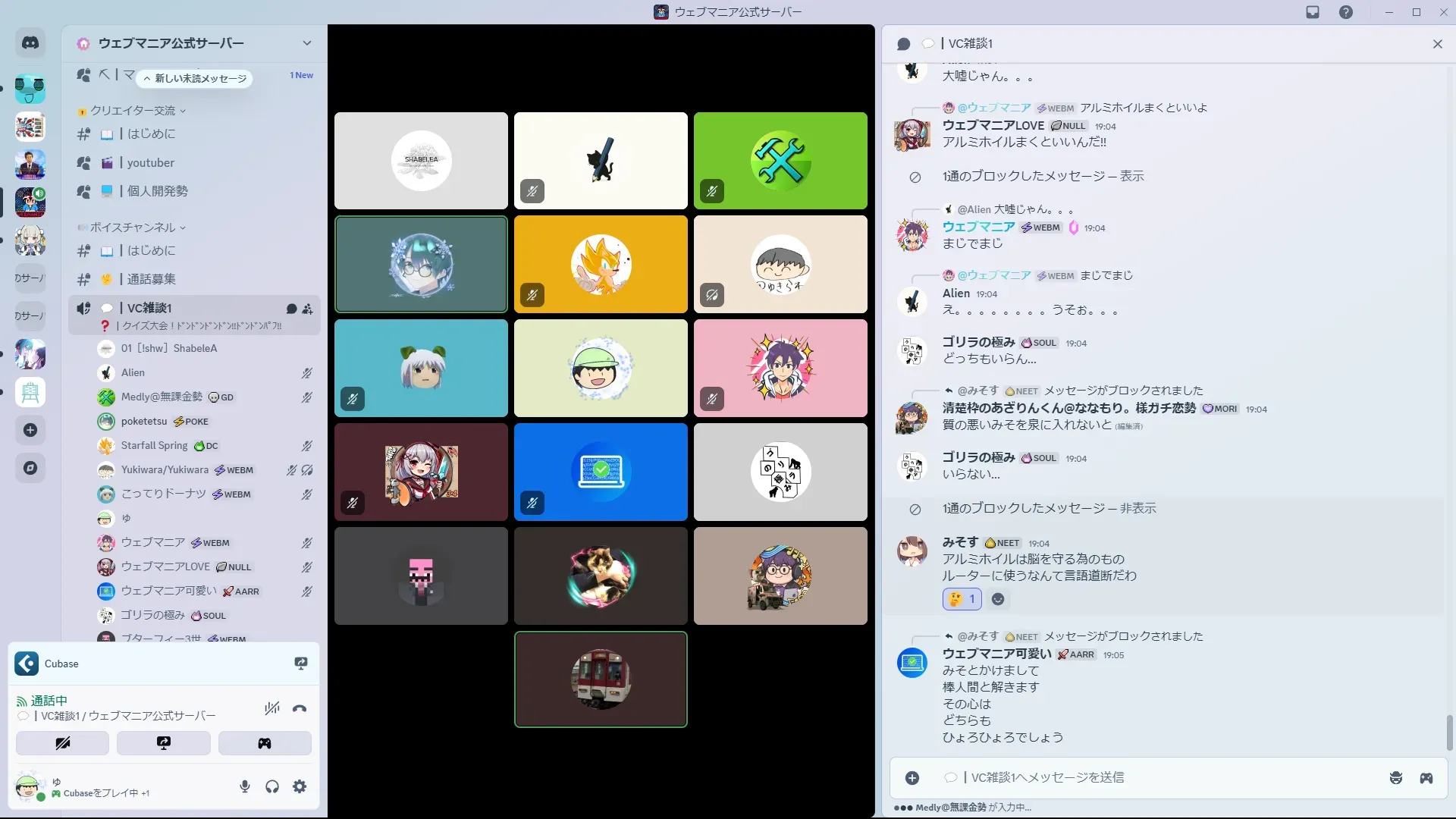Open Discord home direct messages
Screen dimensions: 1456x819
(x=30, y=43)
